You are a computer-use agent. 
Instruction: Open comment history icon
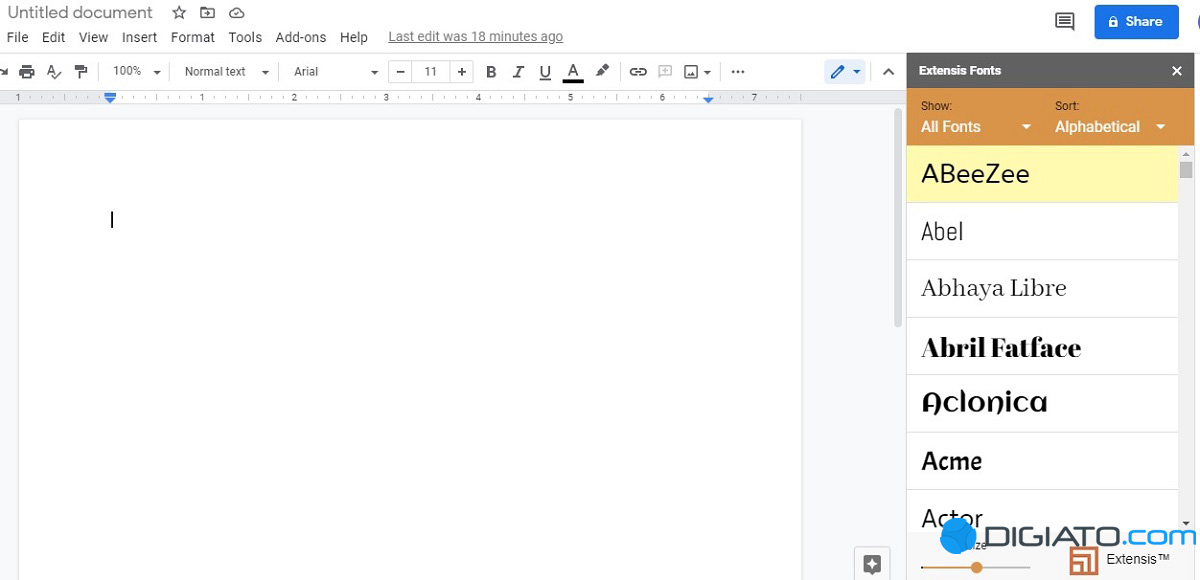click(x=1065, y=21)
